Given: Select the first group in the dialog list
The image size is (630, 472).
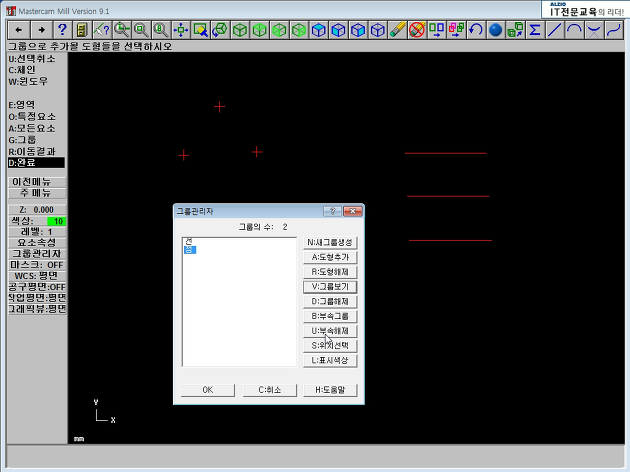Looking at the screenshot, I should click(189, 241).
